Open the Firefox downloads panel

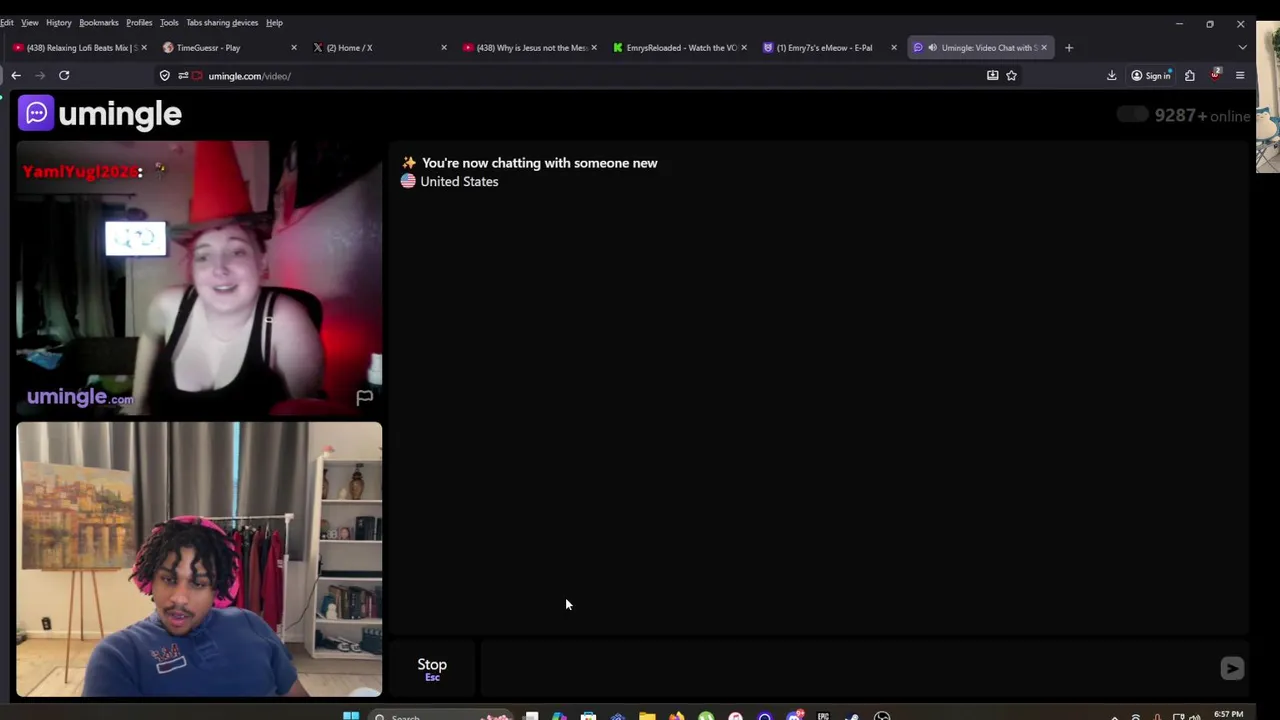(x=1111, y=75)
